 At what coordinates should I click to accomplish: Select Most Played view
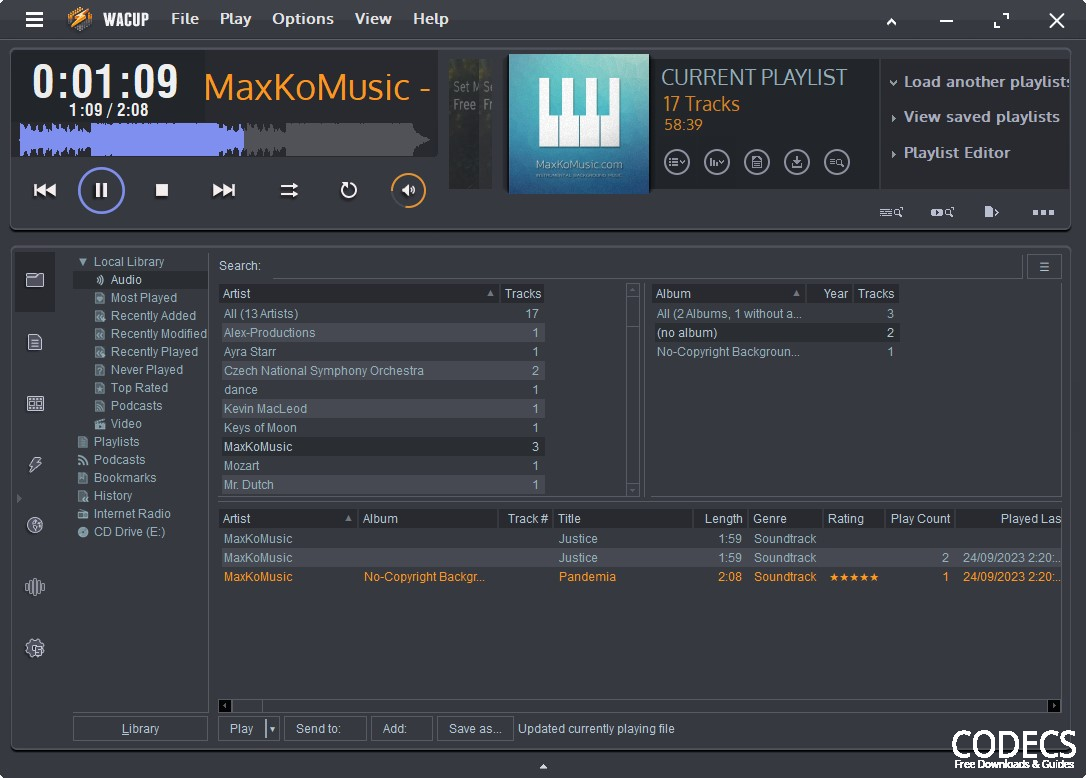click(143, 298)
